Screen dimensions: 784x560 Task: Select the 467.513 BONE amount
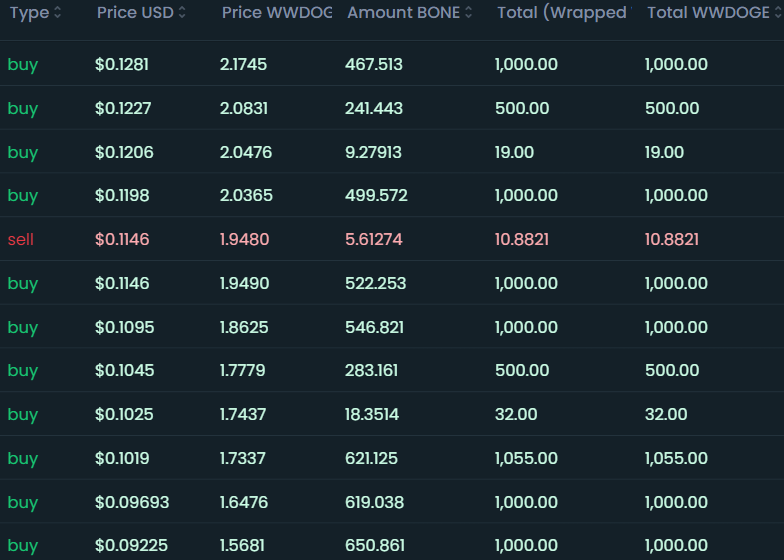tap(374, 64)
